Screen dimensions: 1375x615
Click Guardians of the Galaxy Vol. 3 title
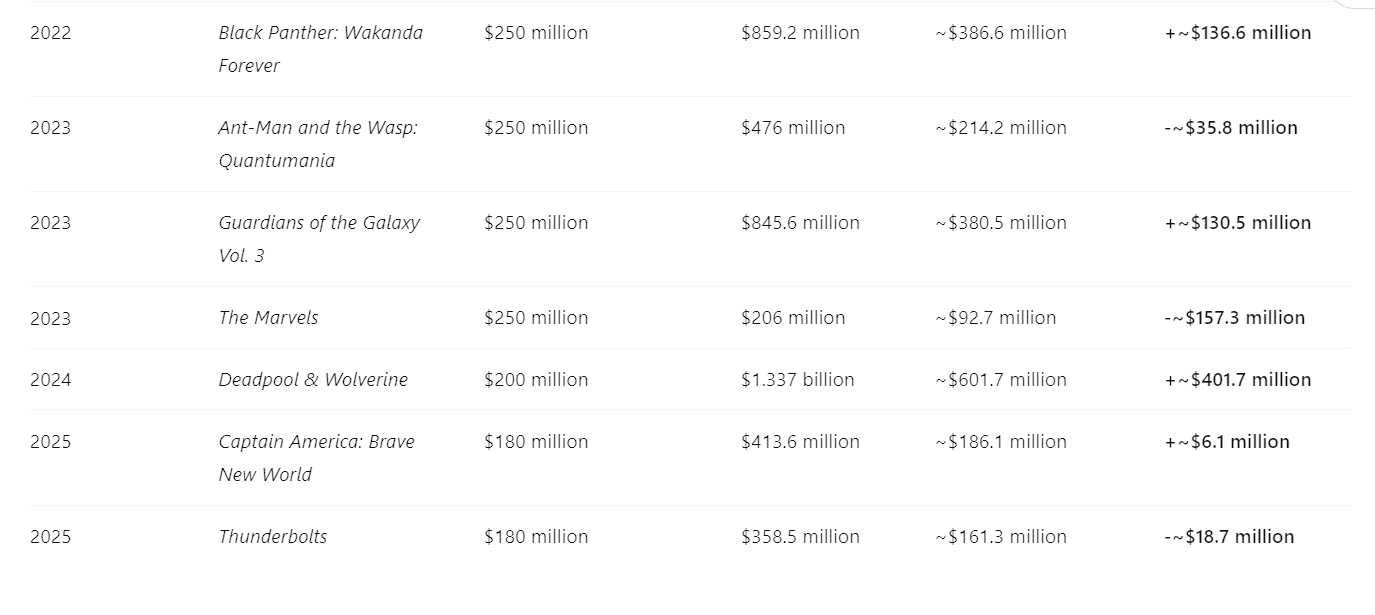tap(319, 239)
